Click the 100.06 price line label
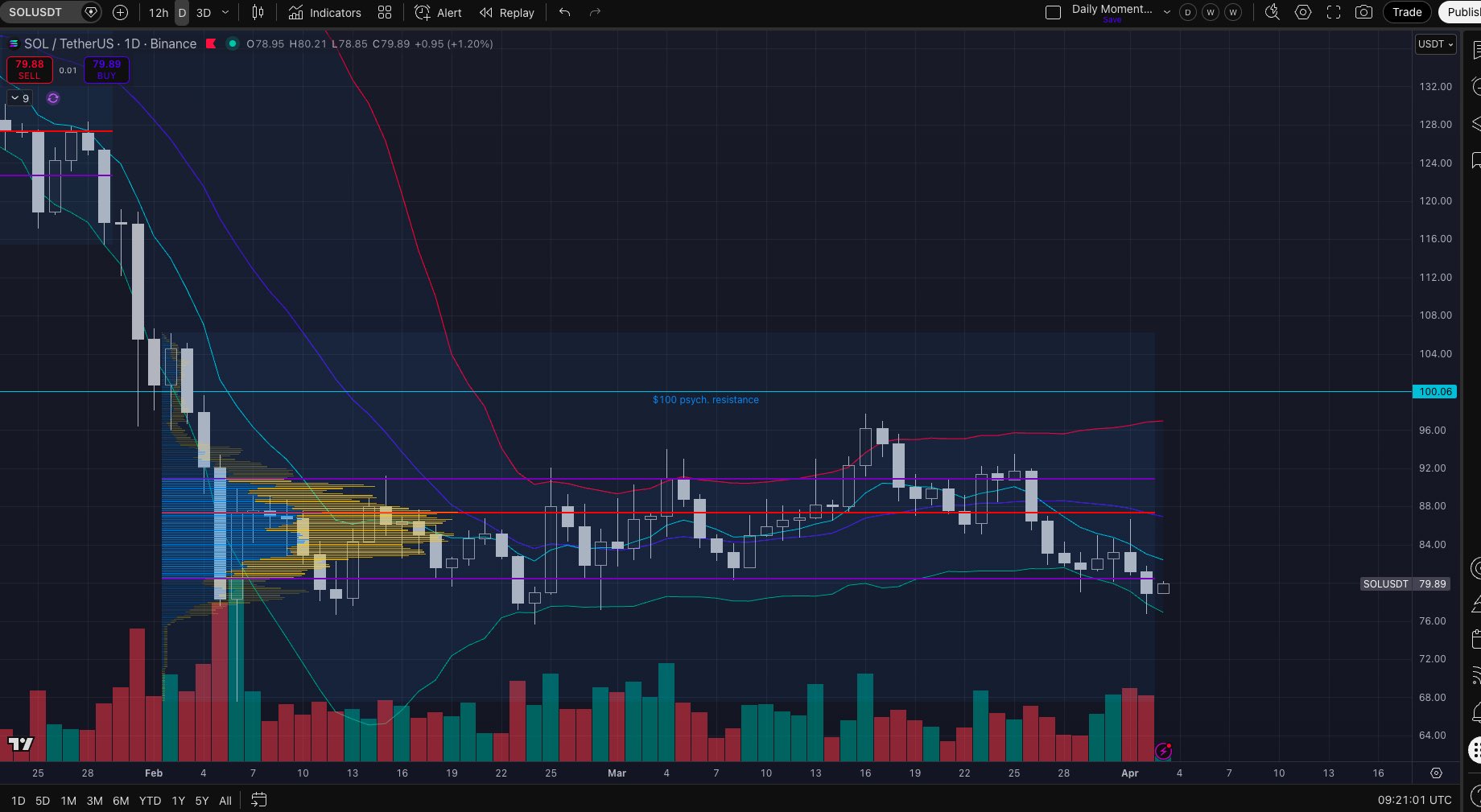Screen dimensions: 1481x812 coord(1435,392)
